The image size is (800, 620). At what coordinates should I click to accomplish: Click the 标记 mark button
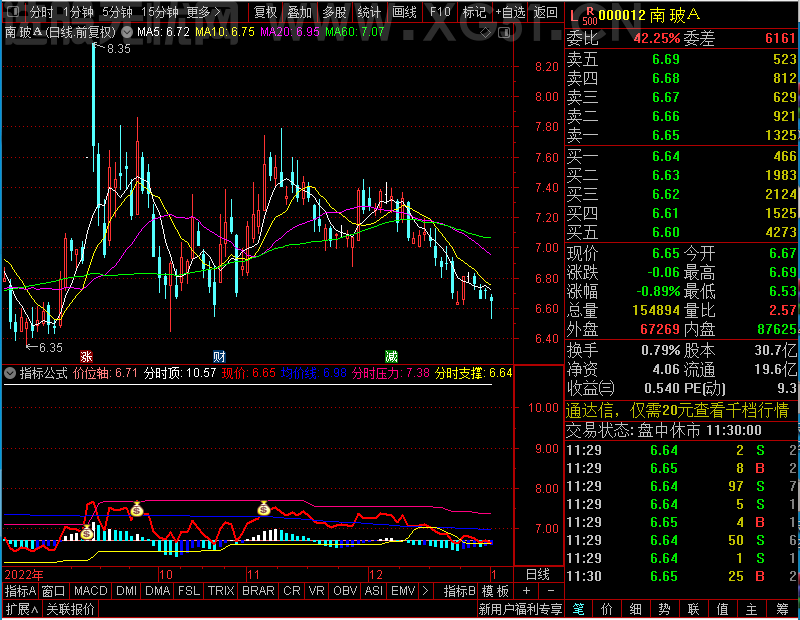[x=474, y=12]
